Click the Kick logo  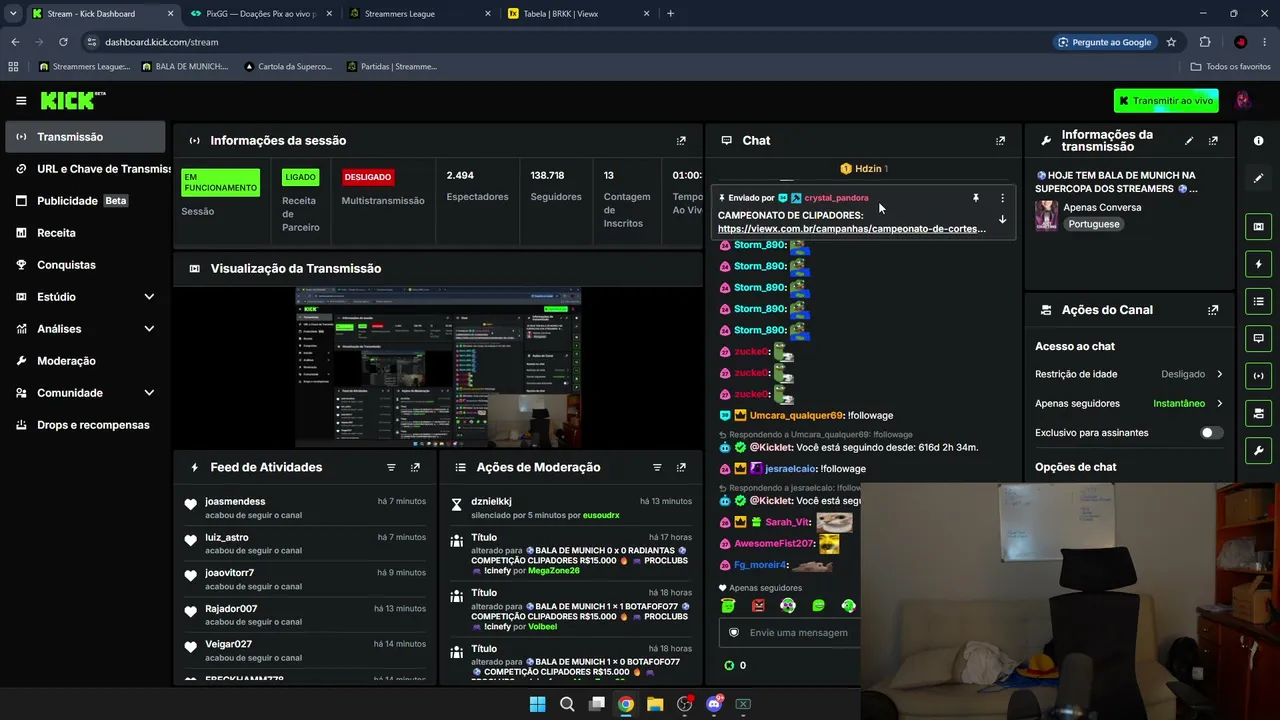click(x=72, y=100)
